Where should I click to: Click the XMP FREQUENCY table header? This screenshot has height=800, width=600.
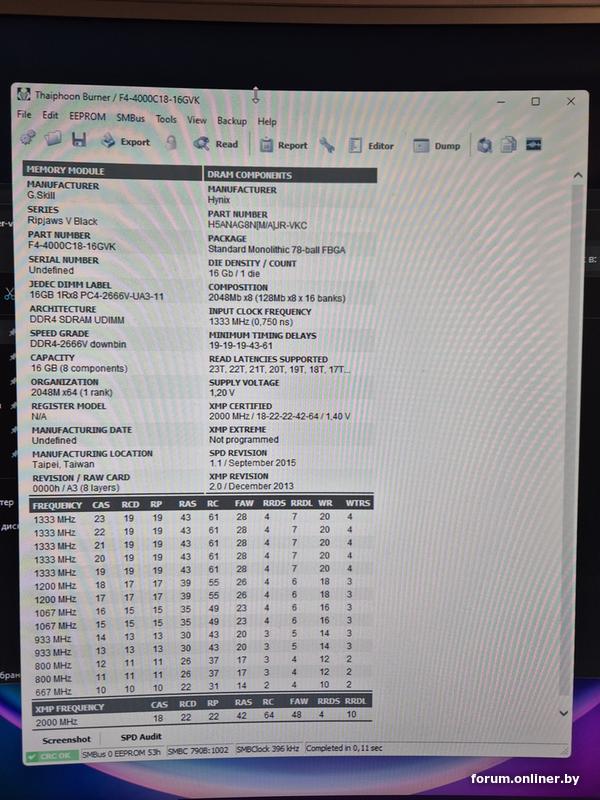click(69, 708)
